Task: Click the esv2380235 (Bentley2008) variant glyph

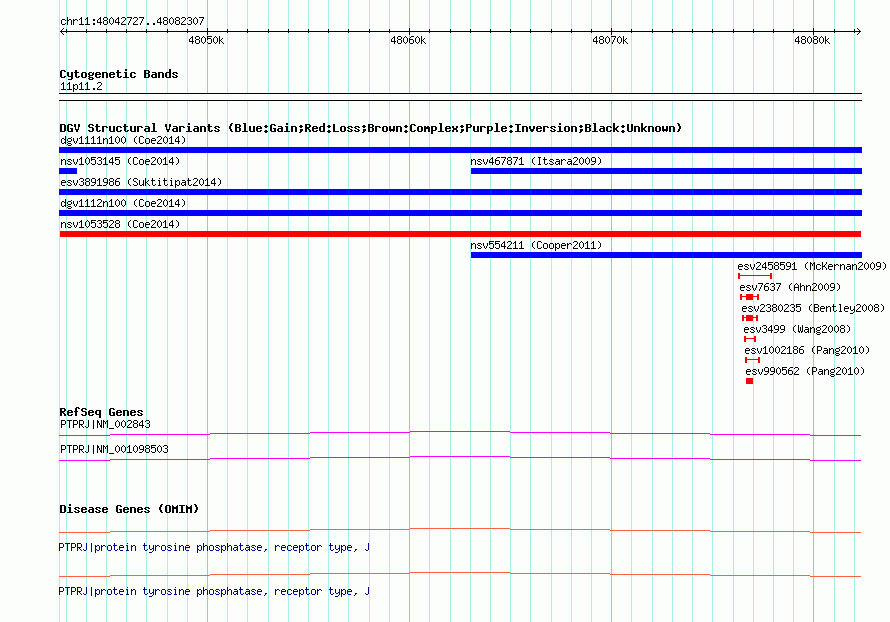Action: (749, 318)
